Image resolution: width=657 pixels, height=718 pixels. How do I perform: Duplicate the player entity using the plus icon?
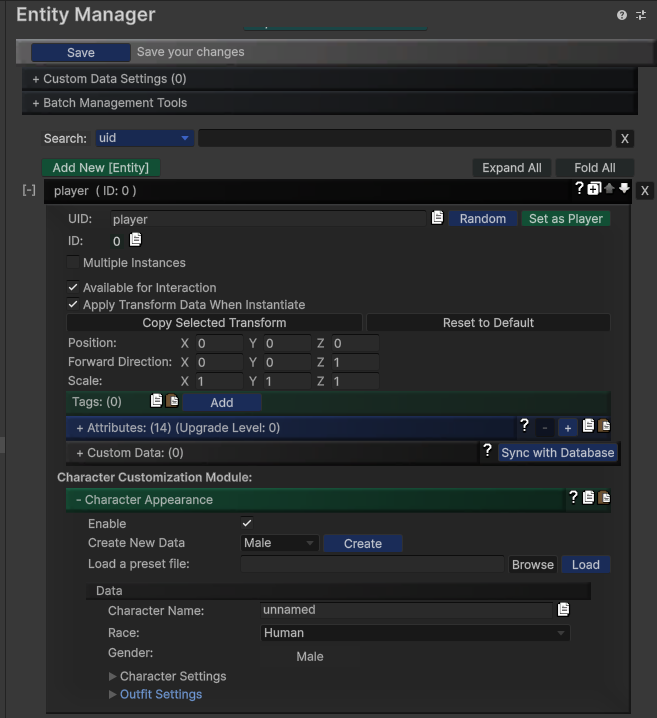point(594,189)
